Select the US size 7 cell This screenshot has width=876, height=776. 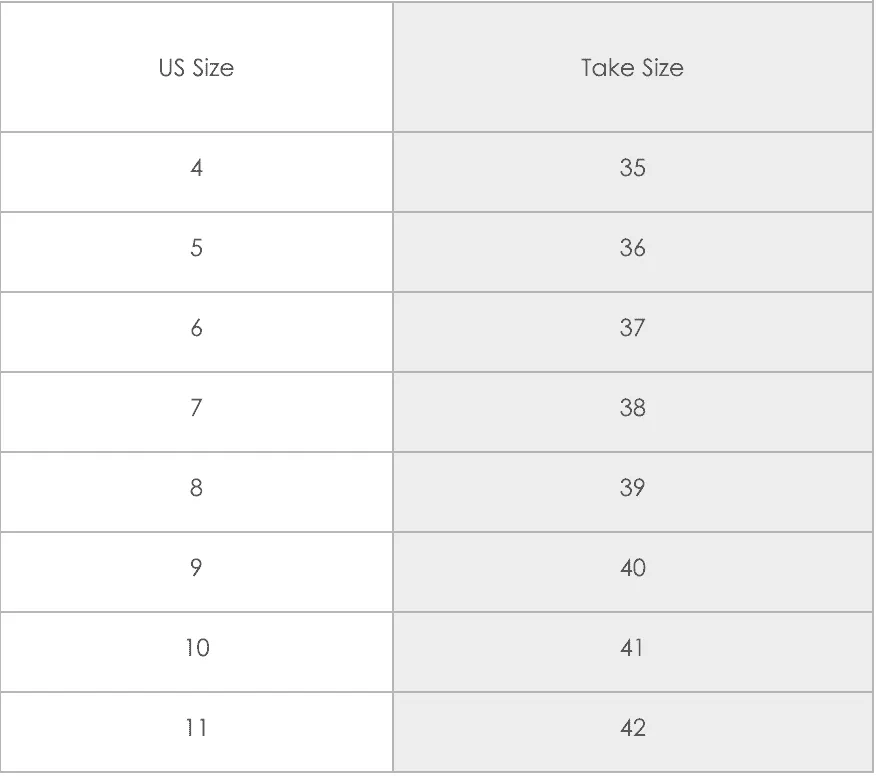point(196,412)
